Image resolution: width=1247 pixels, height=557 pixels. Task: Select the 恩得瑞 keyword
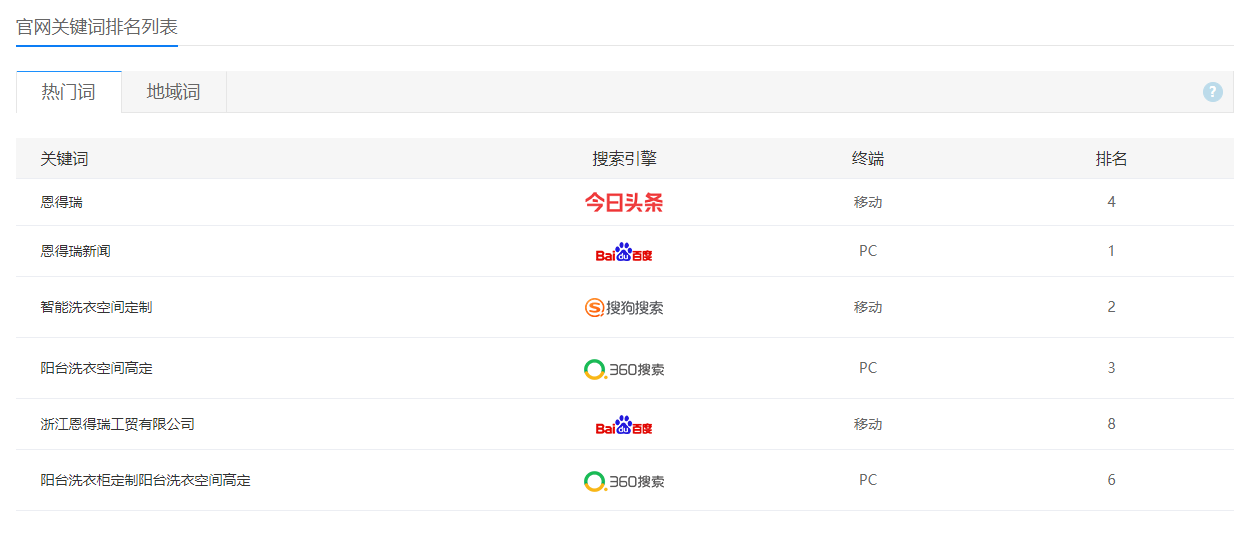point(62,202)
